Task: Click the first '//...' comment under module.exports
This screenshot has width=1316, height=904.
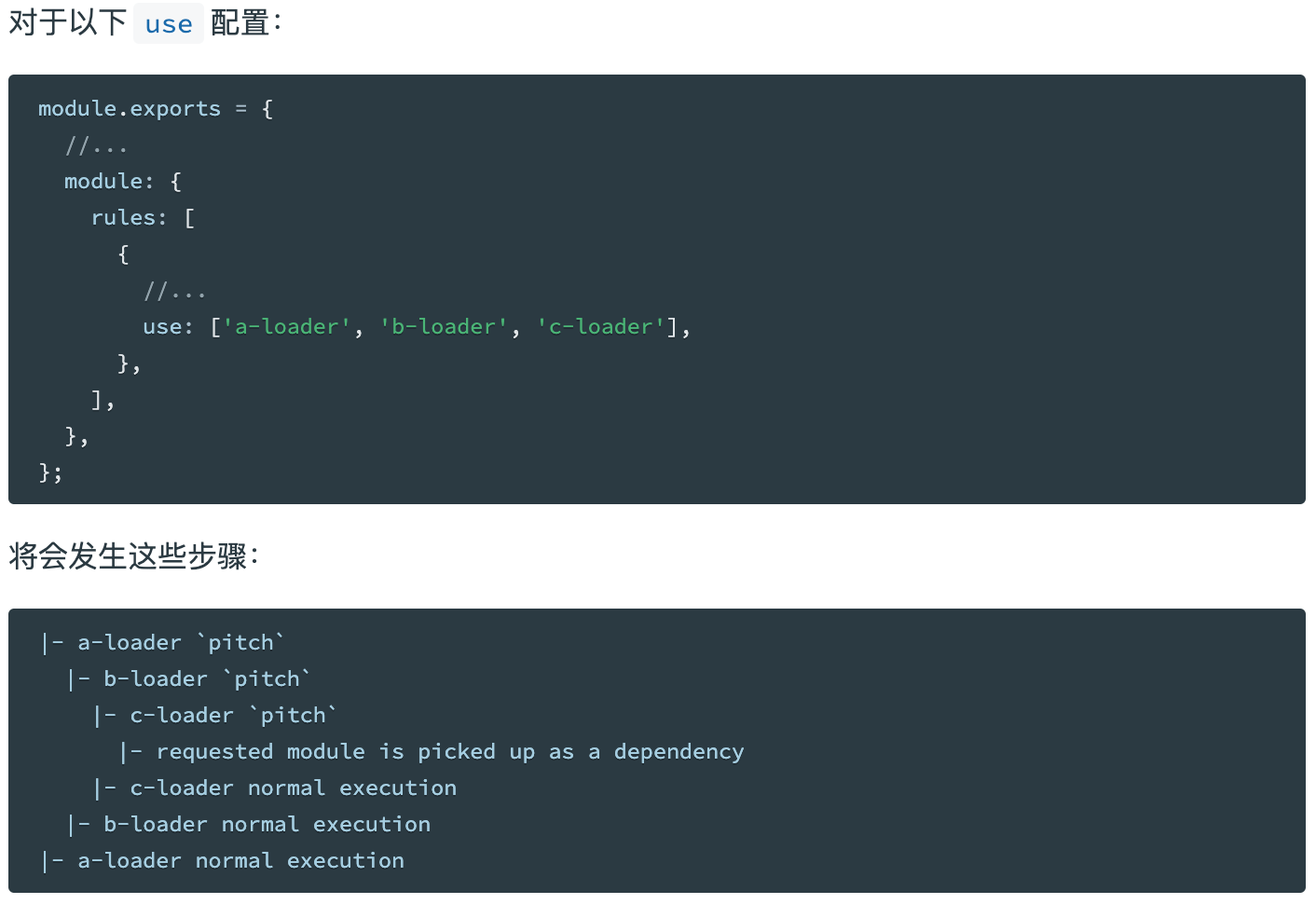Action: (x=96, y=145)
